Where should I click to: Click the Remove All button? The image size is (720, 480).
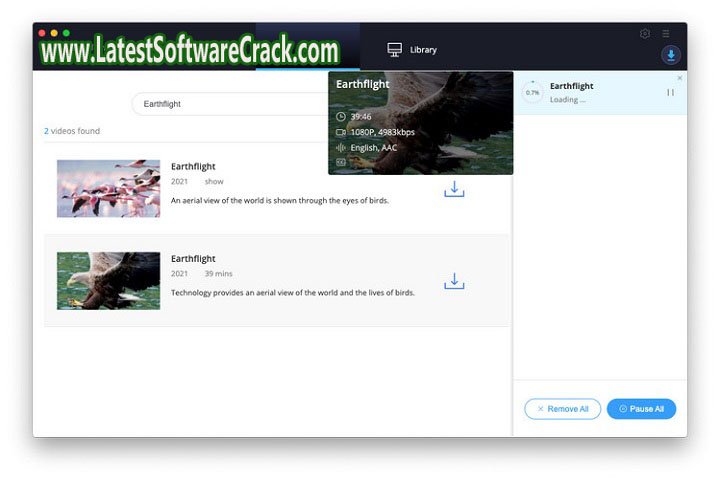click(562, 409)
